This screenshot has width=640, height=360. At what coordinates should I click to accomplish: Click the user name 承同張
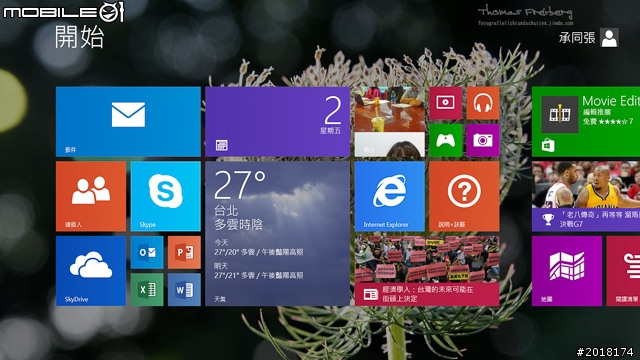point(577,38)
